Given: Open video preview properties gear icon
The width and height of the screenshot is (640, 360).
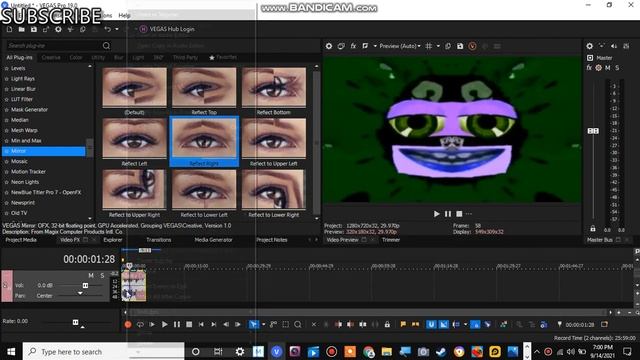Looking at the screenshot, I should point(329,46).
